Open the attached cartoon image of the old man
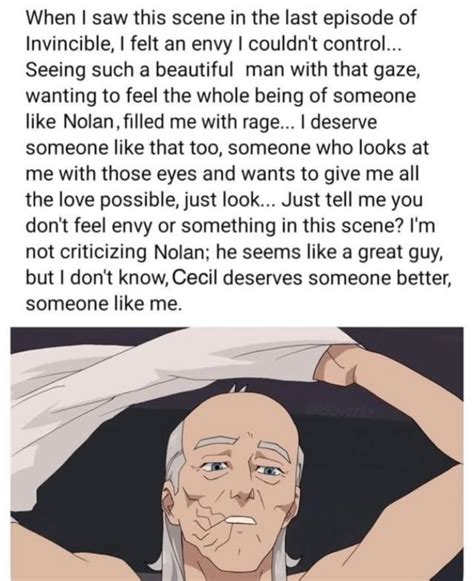The width and height of the screenshot is (474, 581). (x=237, y=454)
